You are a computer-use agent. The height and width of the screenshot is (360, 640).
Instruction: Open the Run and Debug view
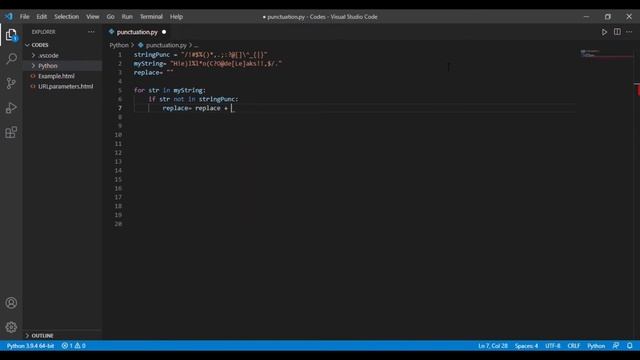tap(11, 108)
